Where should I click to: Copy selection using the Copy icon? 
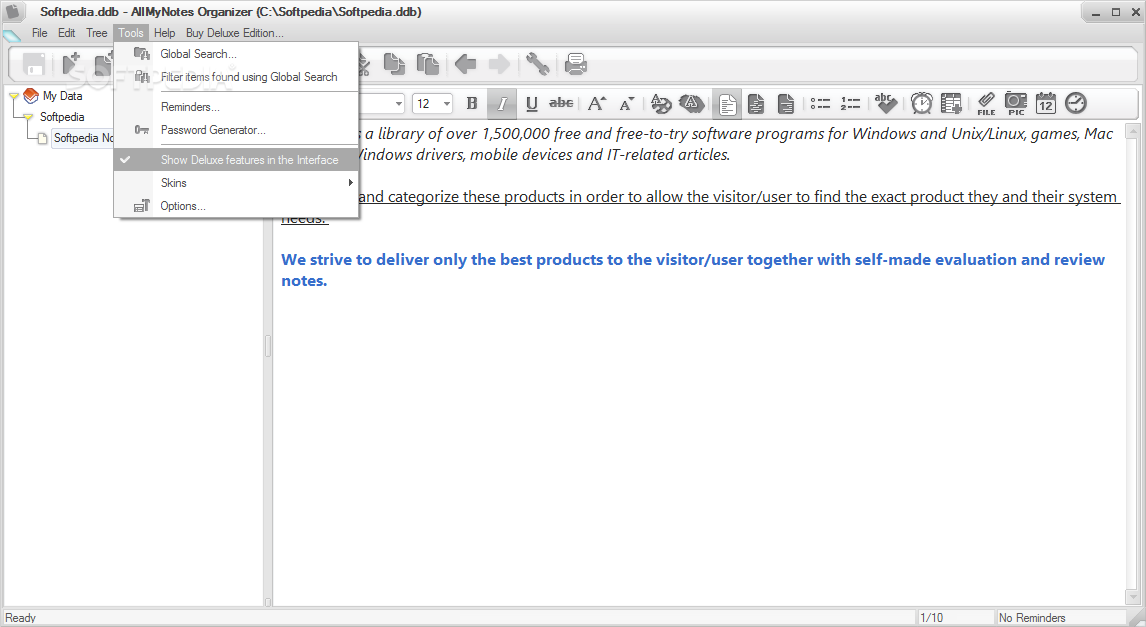(x=395, y=64)
